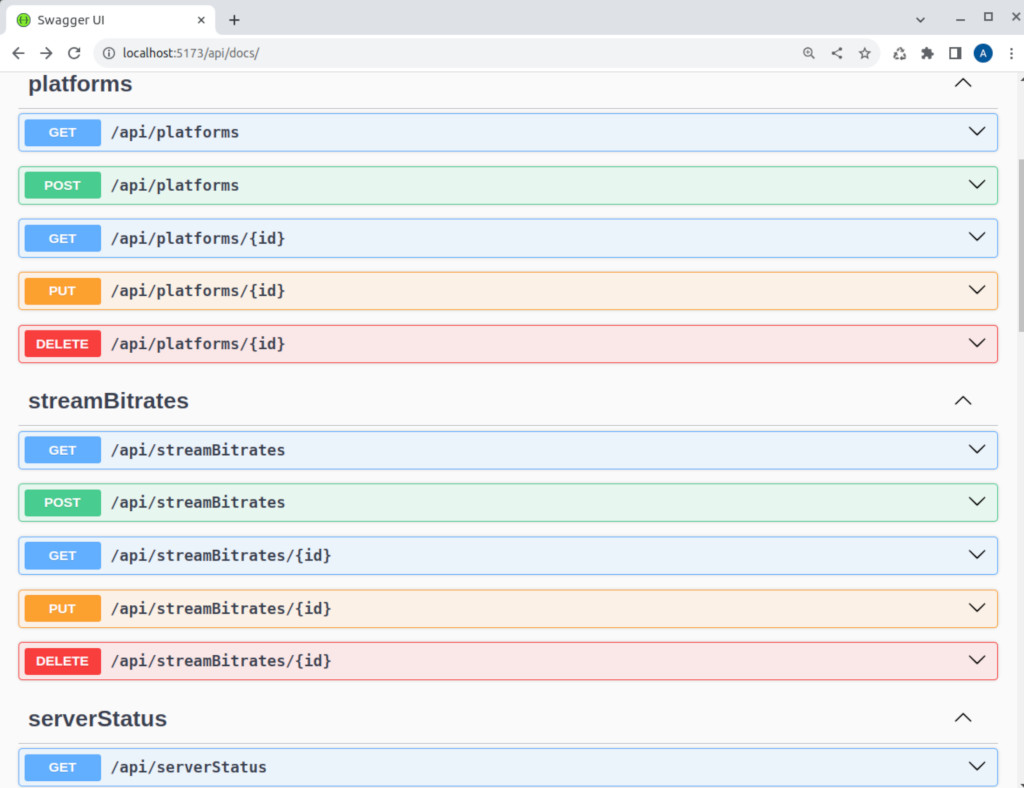Open a new browser tab
The width and height of the screenshot is (1024, 788).
pos(234,19)
